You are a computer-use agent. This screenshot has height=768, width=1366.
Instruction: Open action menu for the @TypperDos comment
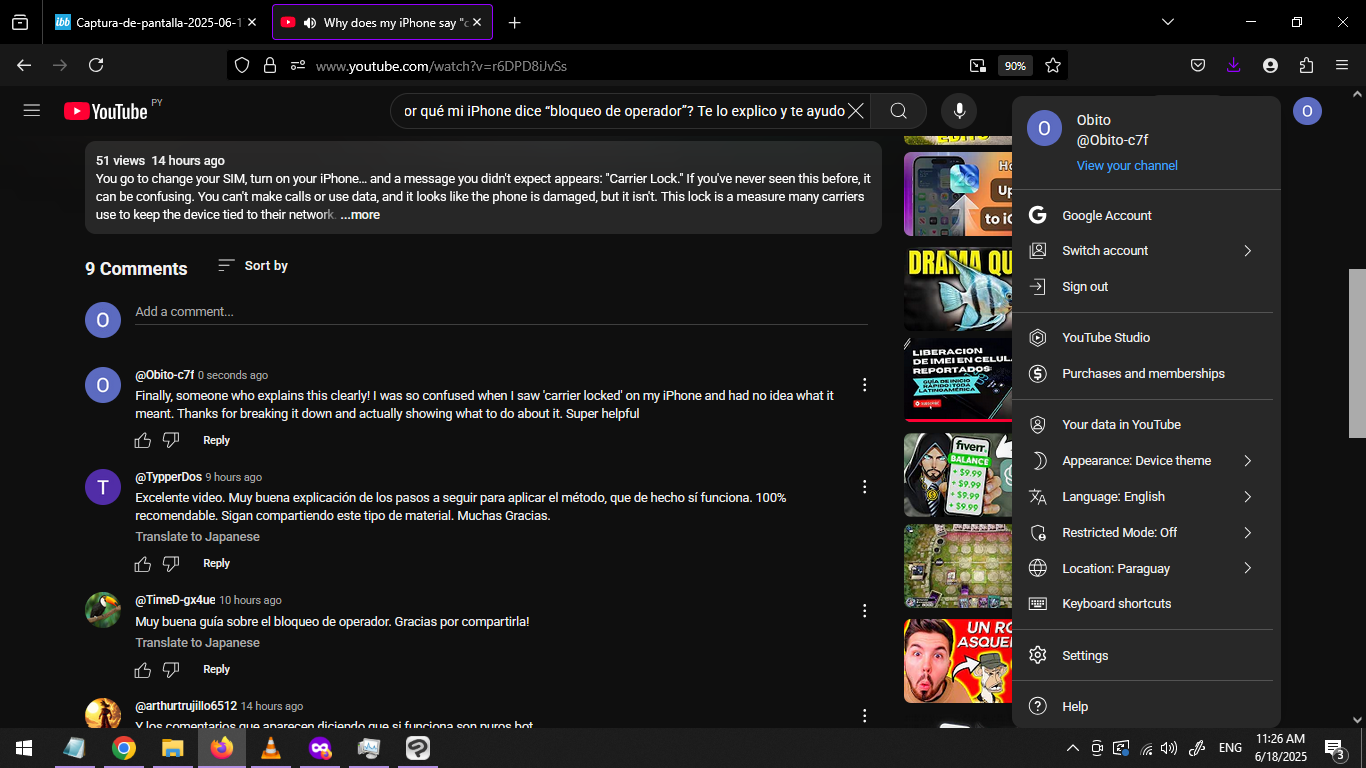click(x=865, y=487)
